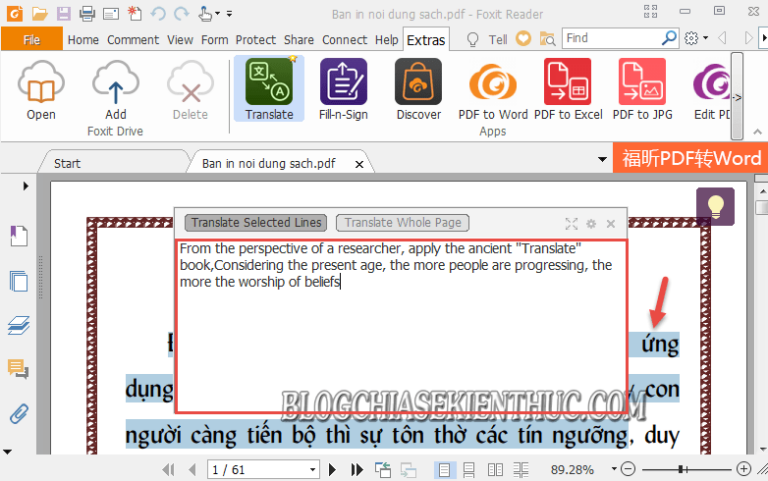768x481 pixels.
Task: Open translate panel settings gear
Action: (591, 224)
